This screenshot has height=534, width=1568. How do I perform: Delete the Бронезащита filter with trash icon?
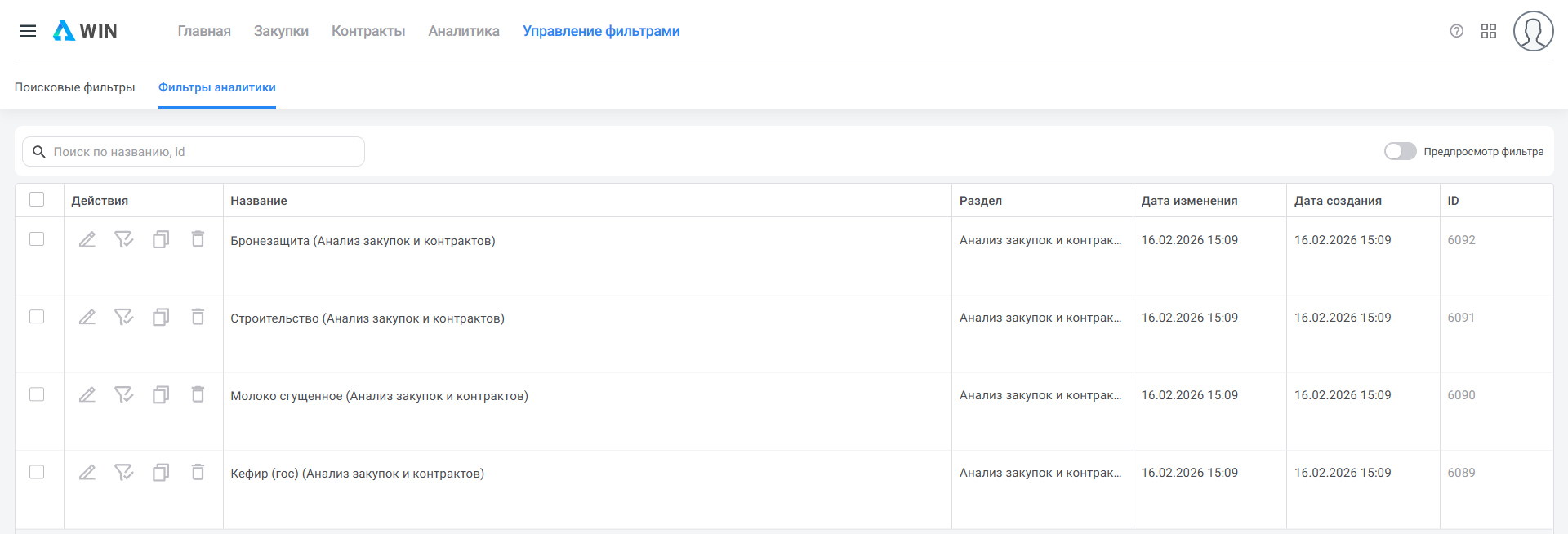198,239
